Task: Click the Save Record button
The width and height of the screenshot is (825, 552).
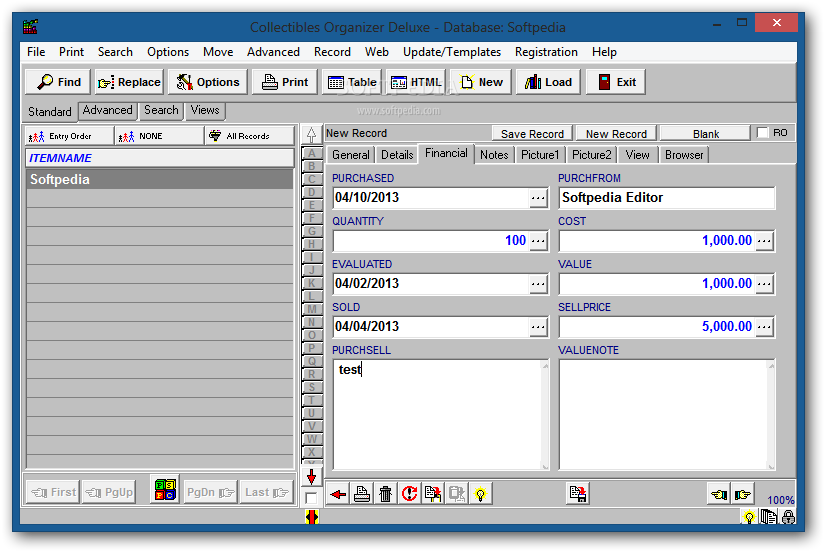Action: (x=532, y=134)
